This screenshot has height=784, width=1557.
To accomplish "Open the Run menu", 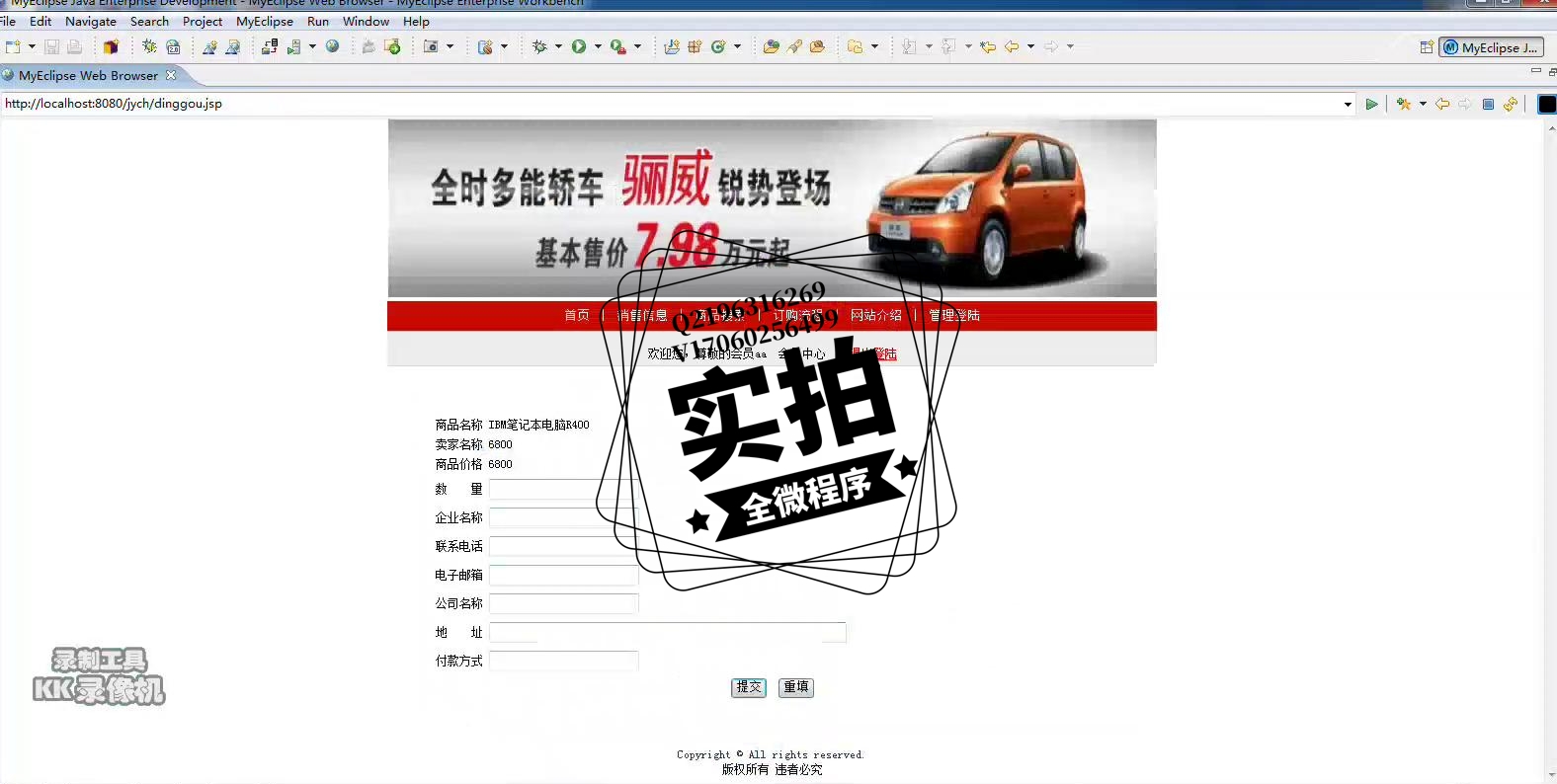I will [318, 21].
